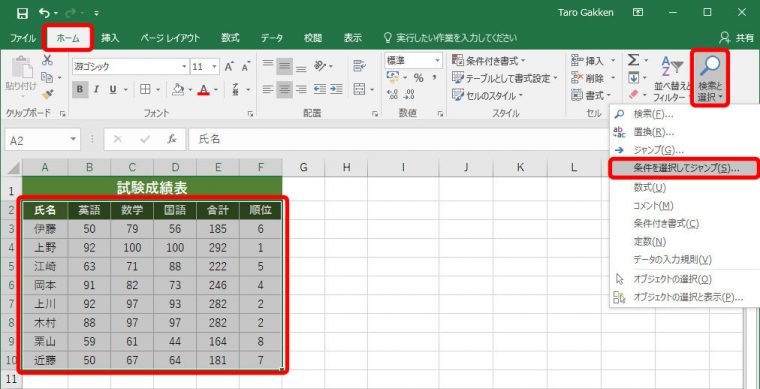Image resolution: width=760 pixels, height=389 pixels.
Task: Click the Copy icon in clipboard group
Action: point(47,78)
